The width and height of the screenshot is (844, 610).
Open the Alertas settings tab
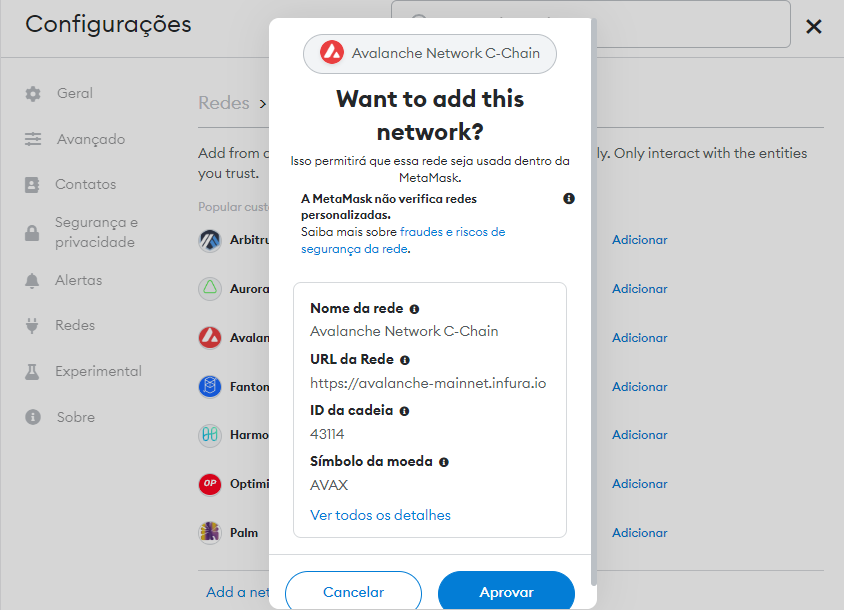point(79,280)
